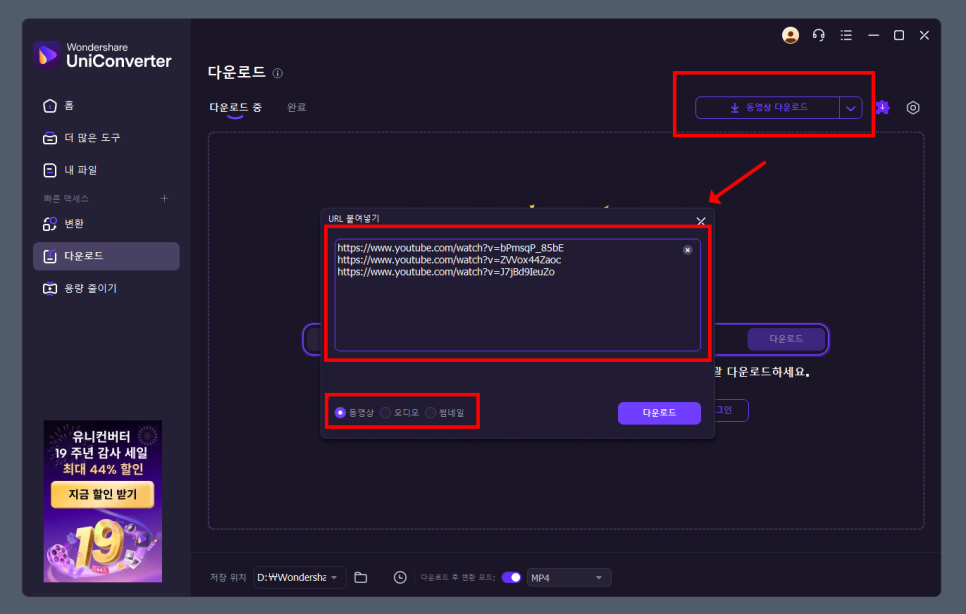
Task: Clear the pasted URLs with the x icon
Action: click(688, 250)
